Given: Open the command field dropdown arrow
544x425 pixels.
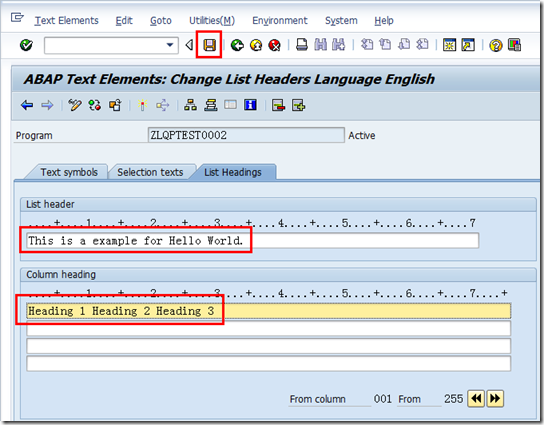Looking at the screenshot, I should coord(170,45).
